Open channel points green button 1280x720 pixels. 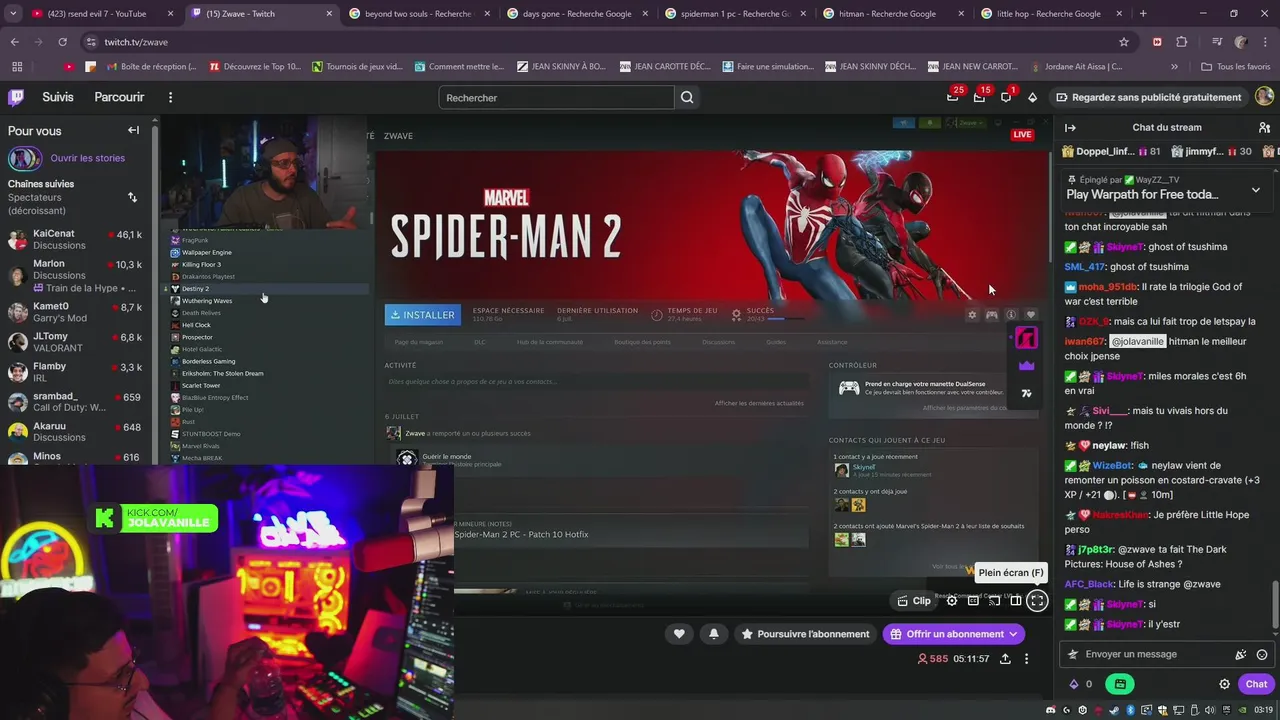click(x=1120, y=684)
